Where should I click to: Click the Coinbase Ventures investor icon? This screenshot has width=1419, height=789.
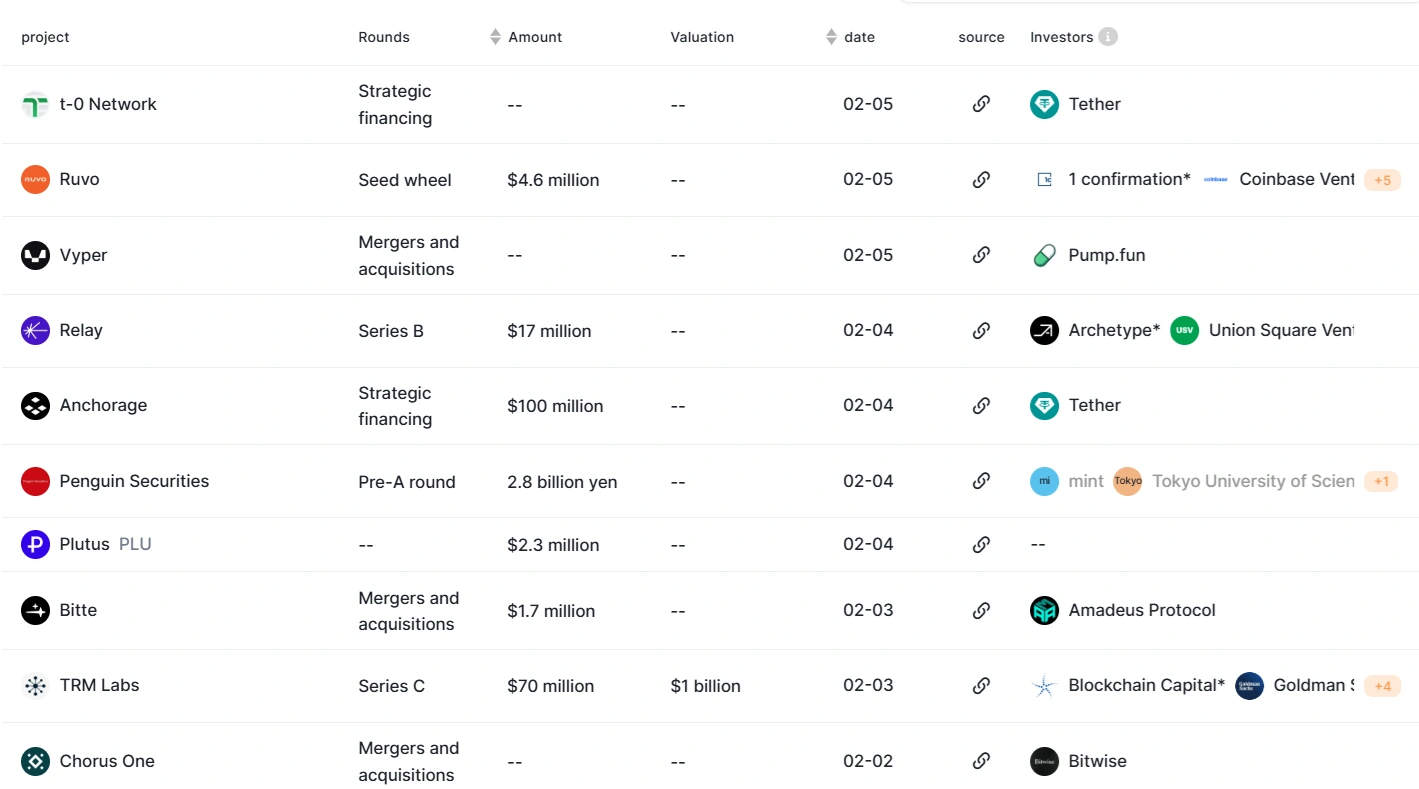coord(1216,179)
